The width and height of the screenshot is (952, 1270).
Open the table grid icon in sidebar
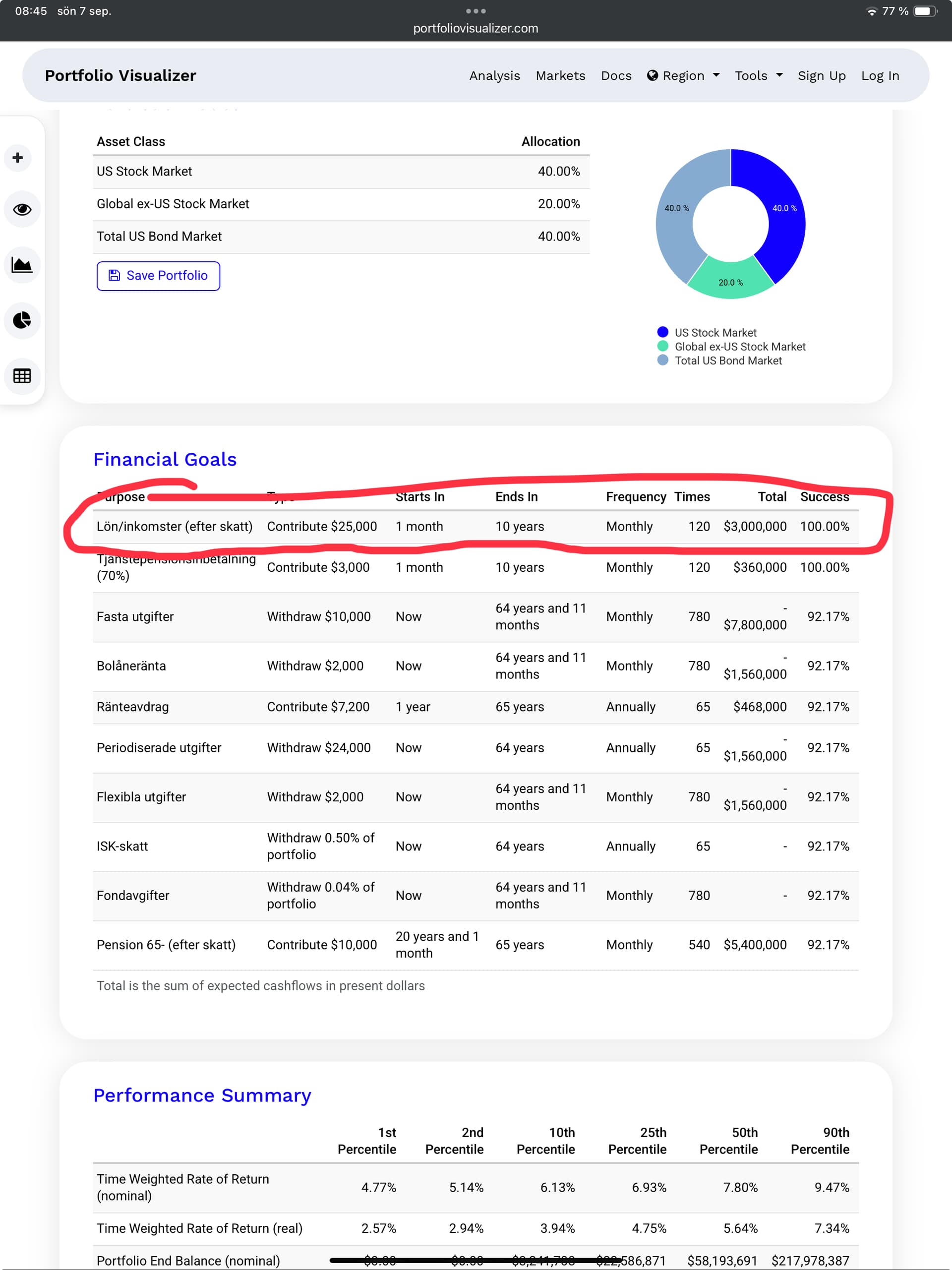click(x=22, y=375)
